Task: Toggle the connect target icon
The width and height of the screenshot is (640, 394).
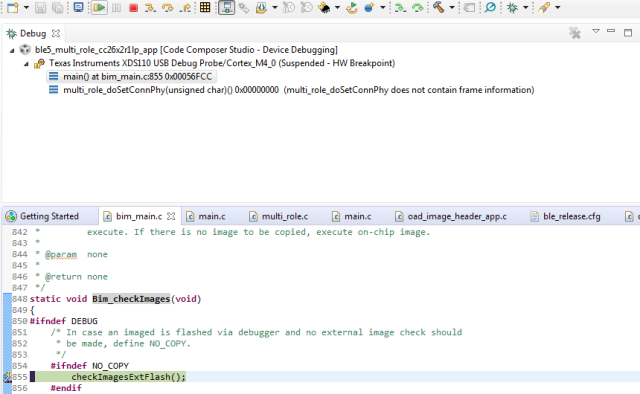Action: point(227,7)
